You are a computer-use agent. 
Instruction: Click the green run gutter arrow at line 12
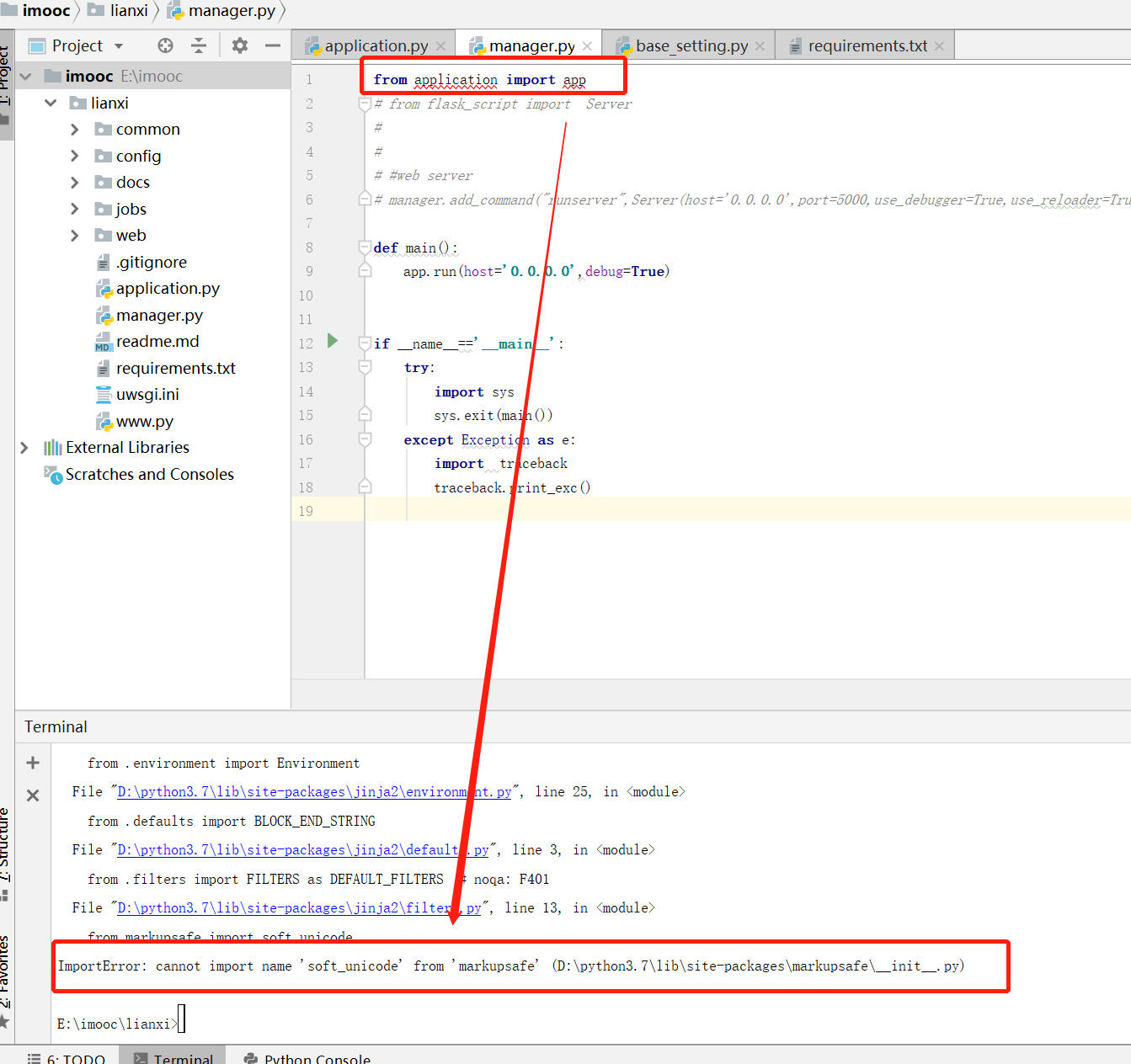tap(333, 341)
